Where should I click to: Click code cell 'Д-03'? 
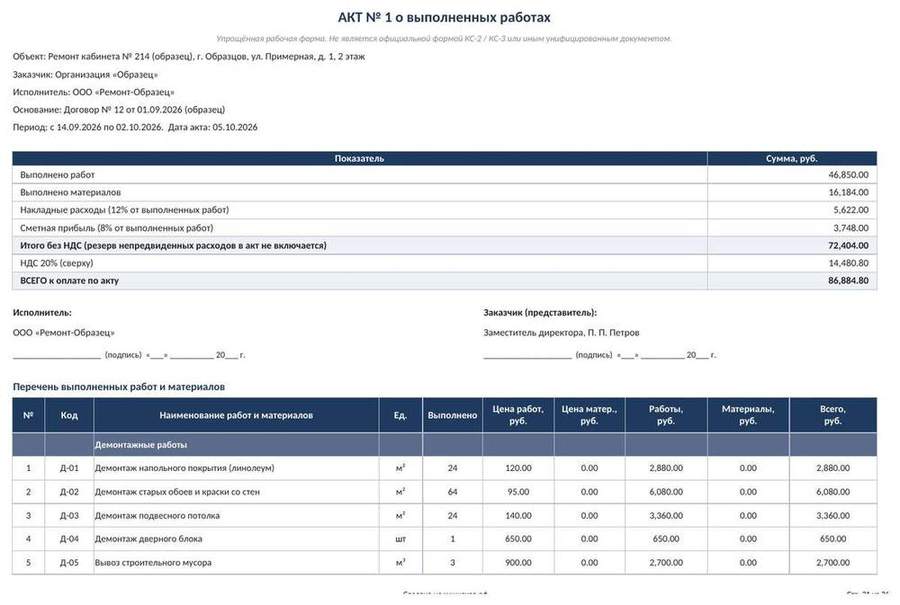pos(69,515)
